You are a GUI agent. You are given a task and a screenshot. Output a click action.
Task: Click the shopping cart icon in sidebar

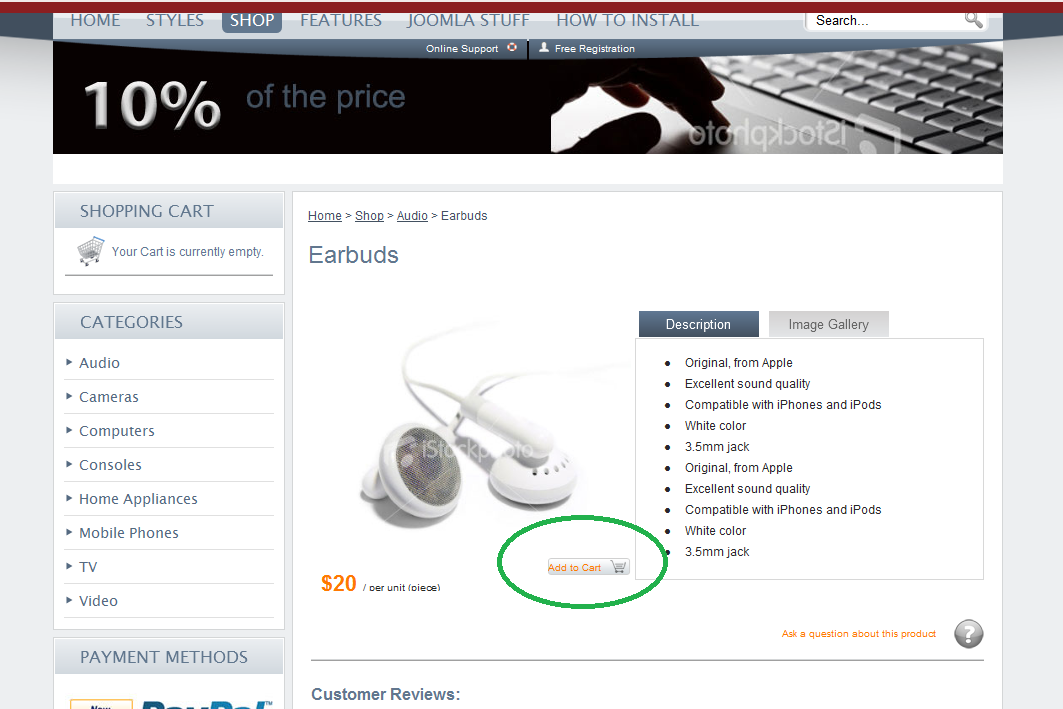[x=91, y=251]
